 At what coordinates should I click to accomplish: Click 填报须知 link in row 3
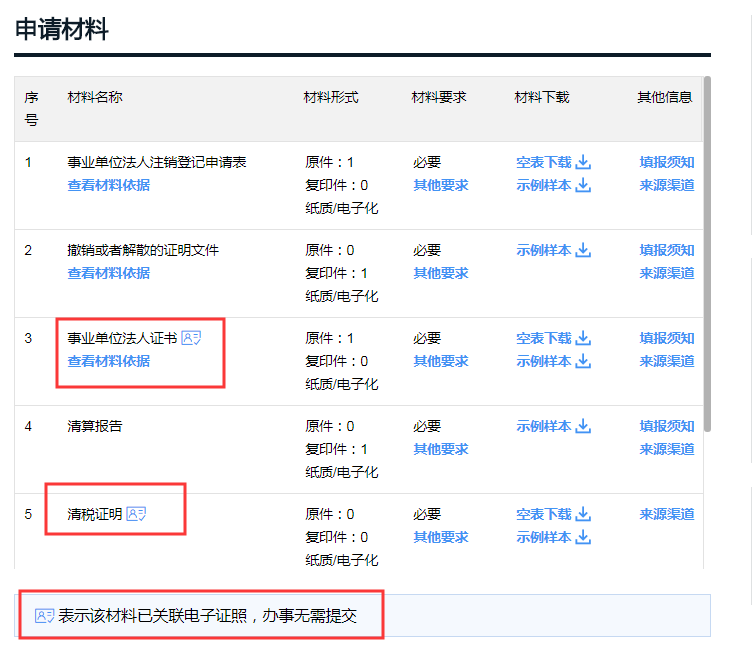[x=666, y=338]
